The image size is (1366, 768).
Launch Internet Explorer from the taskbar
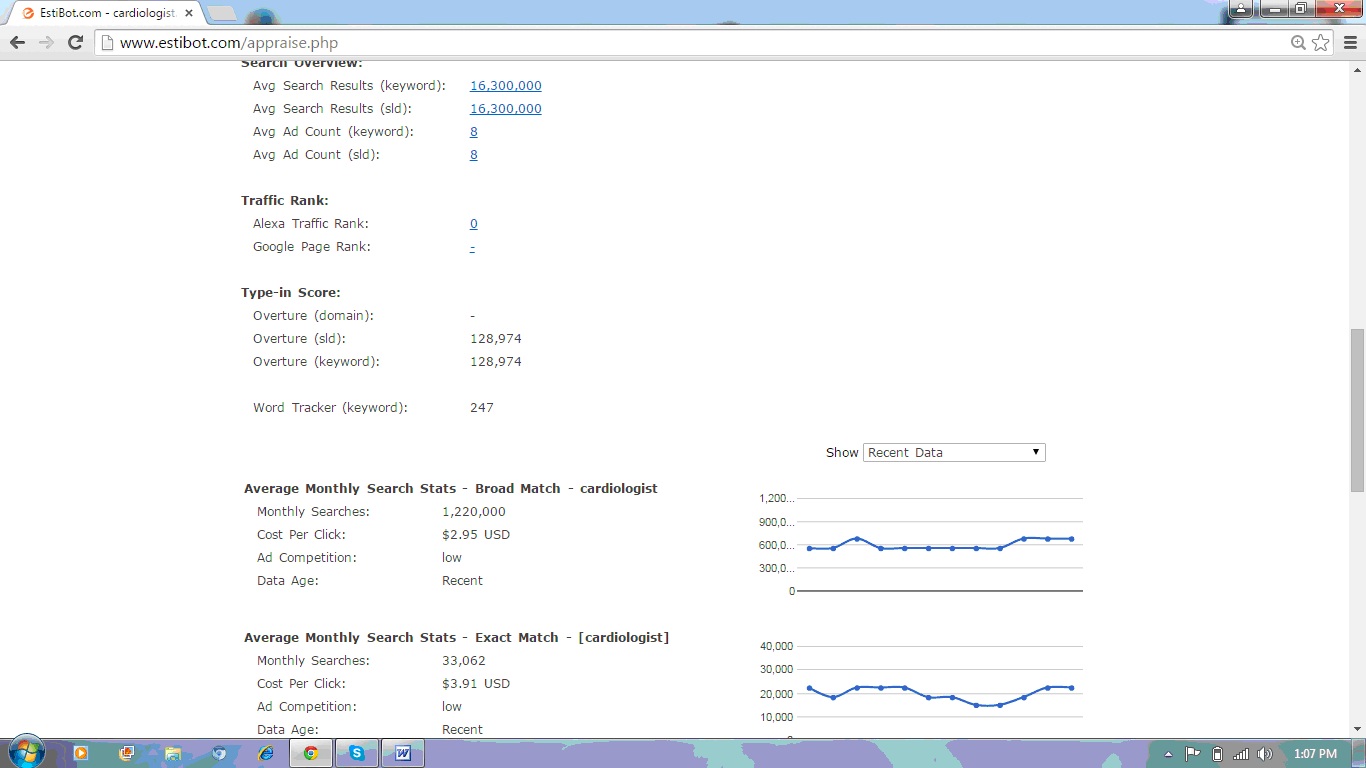[265, 753]
